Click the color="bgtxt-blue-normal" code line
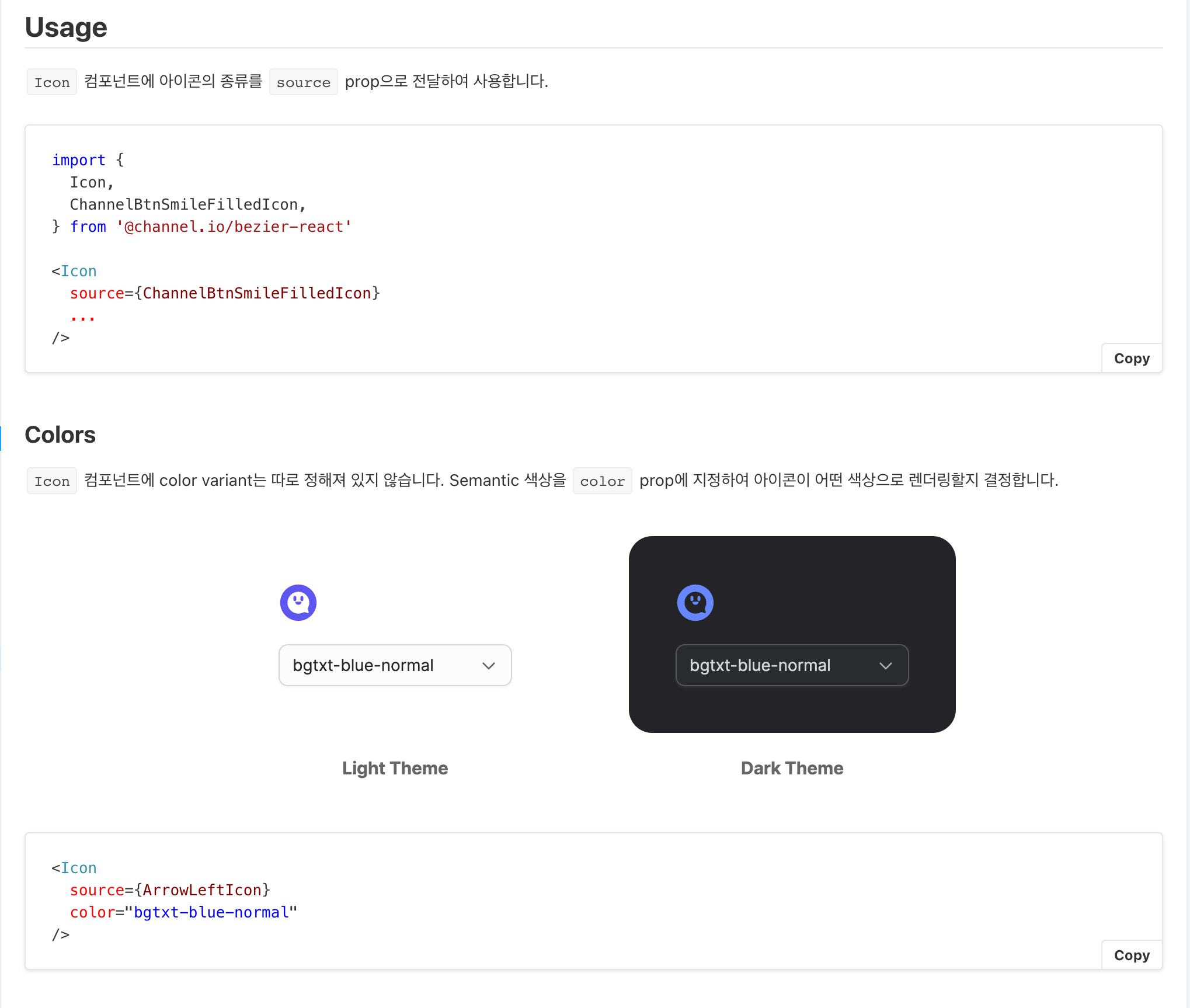 [x=183, y=912]
